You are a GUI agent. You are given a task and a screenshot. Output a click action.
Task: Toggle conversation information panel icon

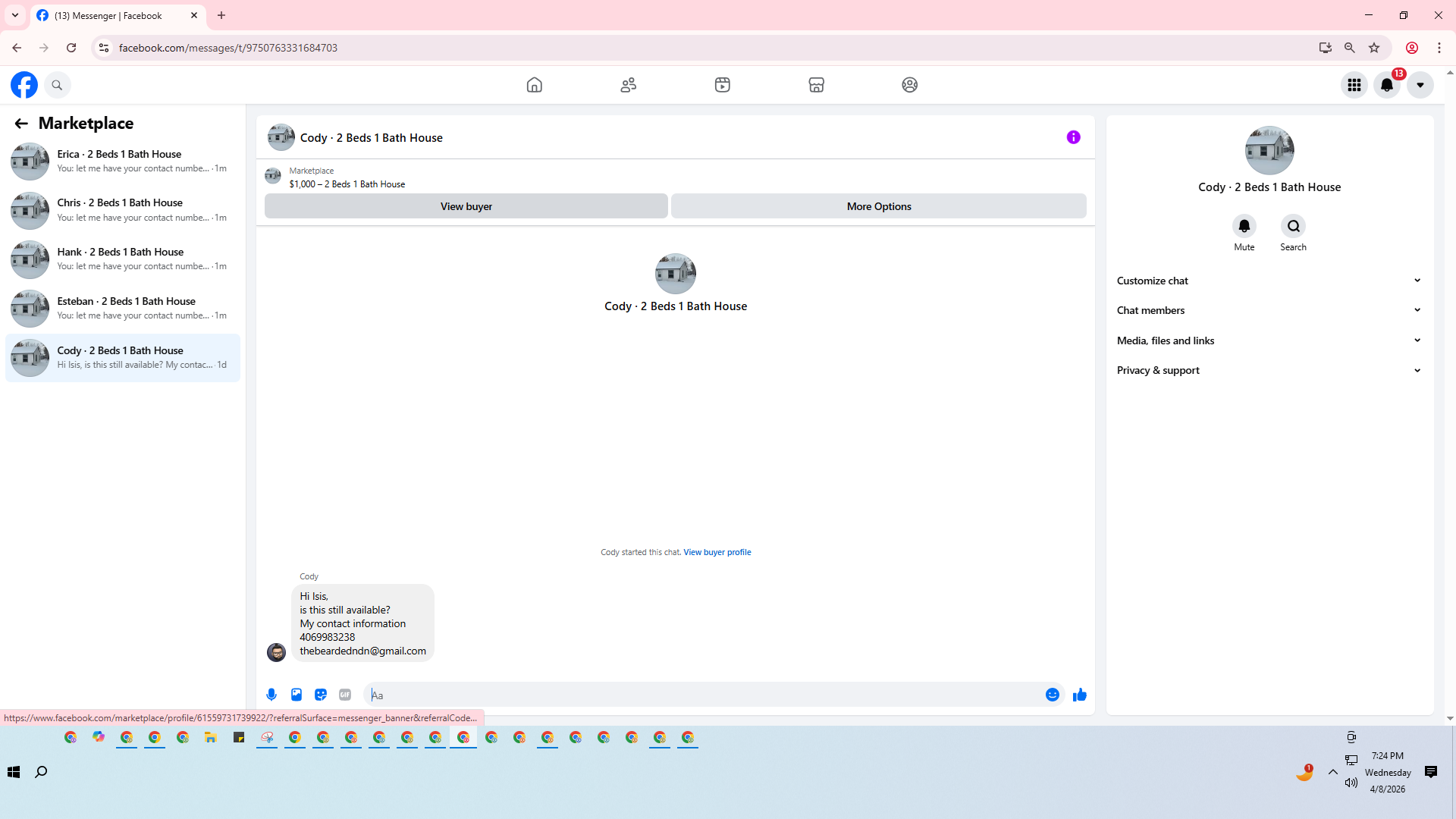(x=1073, y=137)
